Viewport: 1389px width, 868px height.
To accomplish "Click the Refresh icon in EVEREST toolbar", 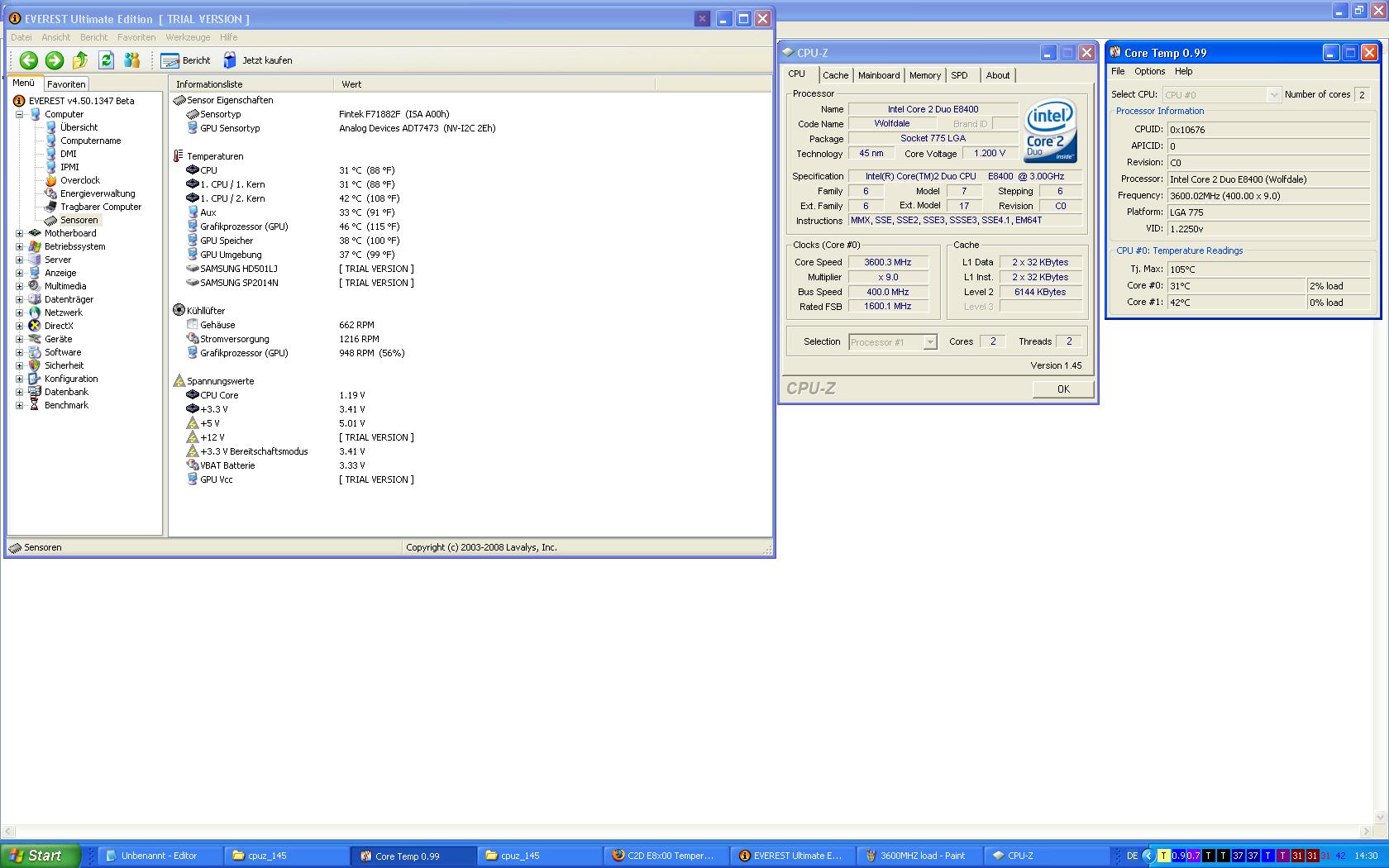I will pos(106,60).
